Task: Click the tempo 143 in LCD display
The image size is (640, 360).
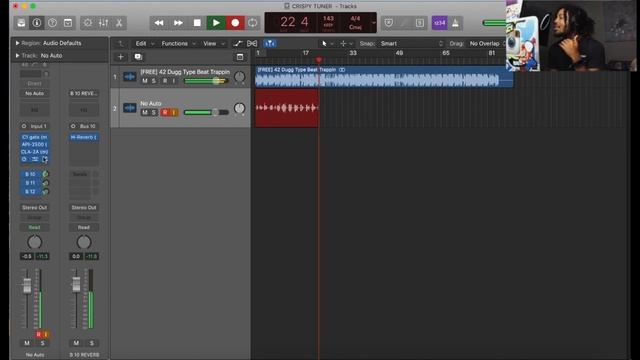Action: pyautogui.click(x=328, y=18)
